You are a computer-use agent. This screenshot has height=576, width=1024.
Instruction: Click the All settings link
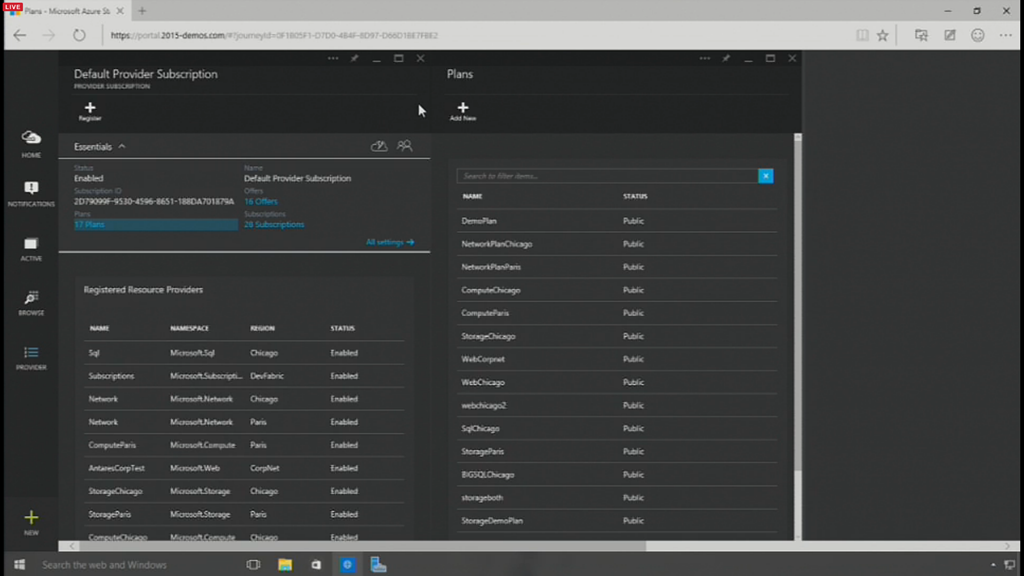coord(389,242)
